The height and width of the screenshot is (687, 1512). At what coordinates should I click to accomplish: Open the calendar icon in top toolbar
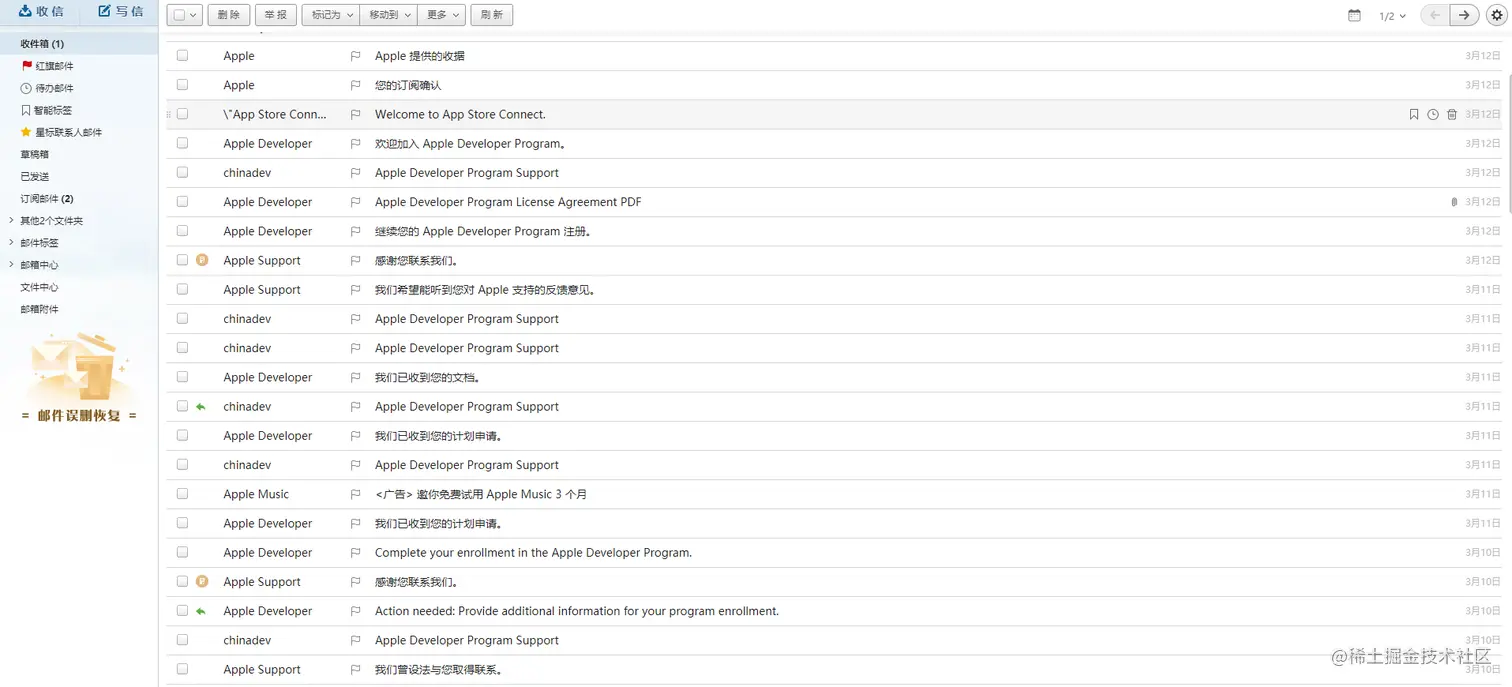pyautogui.click(x=1354, y=15)
